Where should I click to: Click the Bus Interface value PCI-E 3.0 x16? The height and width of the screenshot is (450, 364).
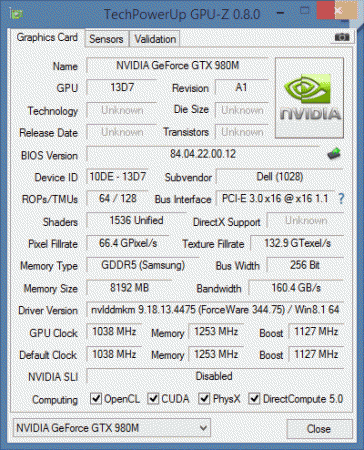pyautogui.click(x=275, y=199)
